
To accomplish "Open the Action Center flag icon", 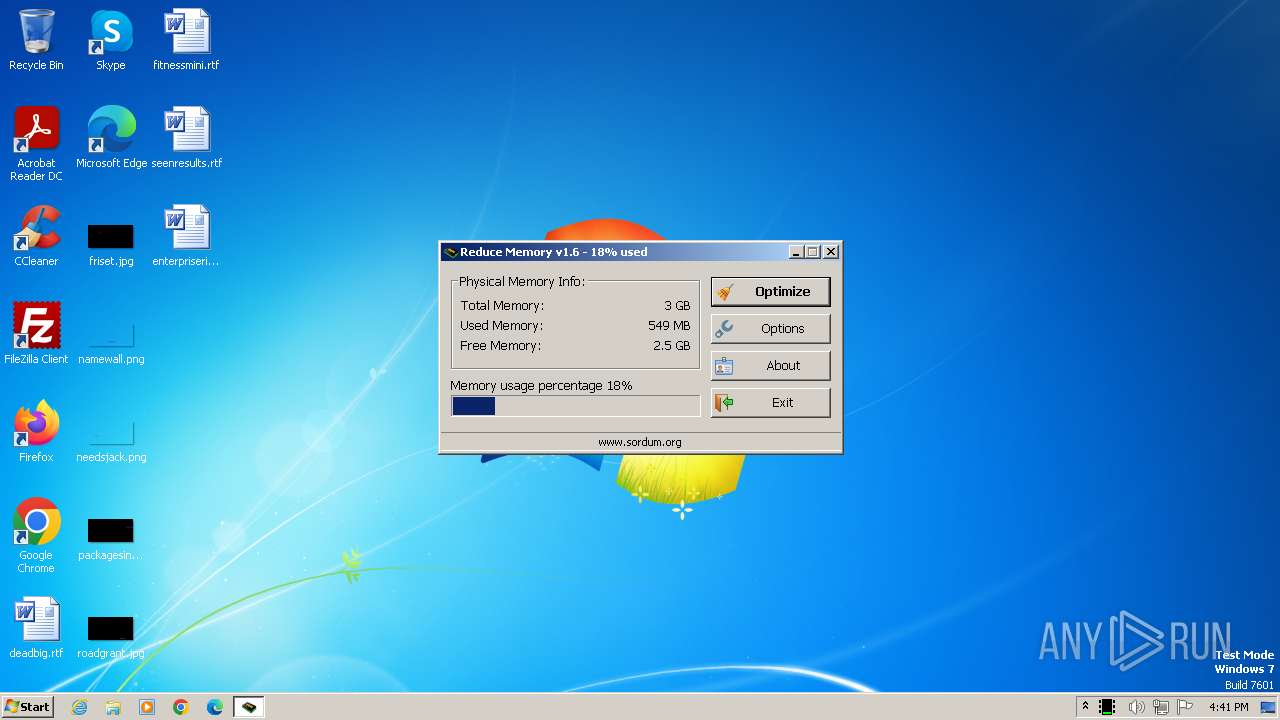I will coord(1186,707).
